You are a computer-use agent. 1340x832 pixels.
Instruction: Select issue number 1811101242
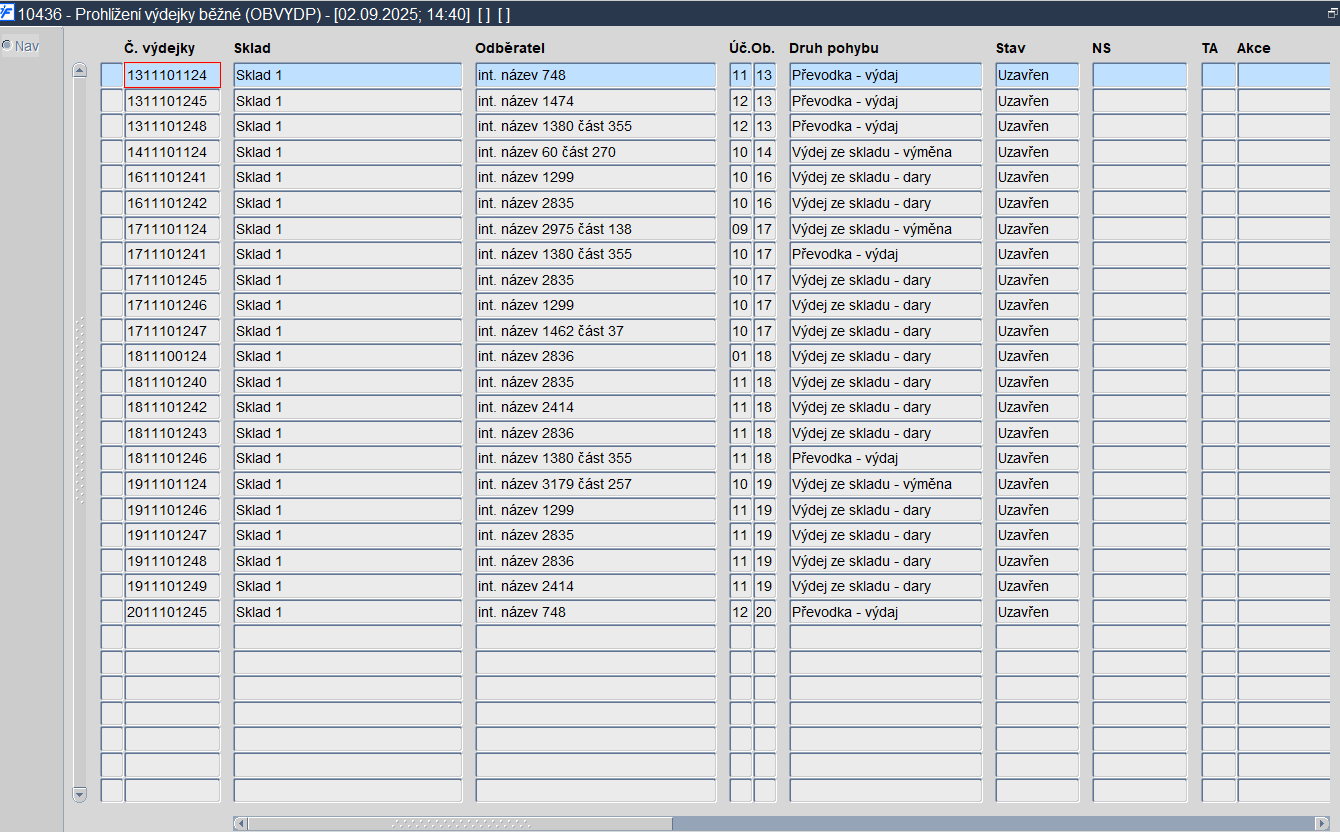click(172, 407)
